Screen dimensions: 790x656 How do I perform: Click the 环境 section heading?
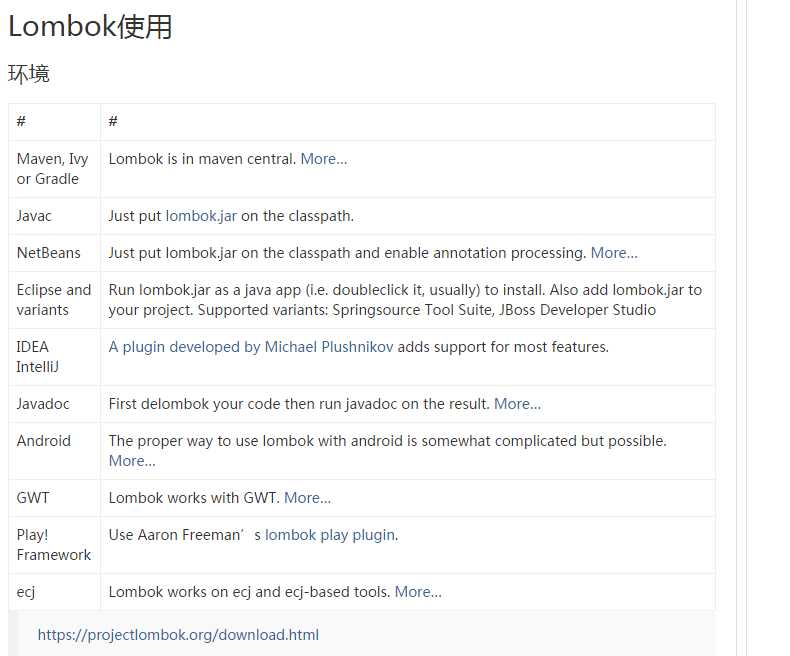[29, 74]
